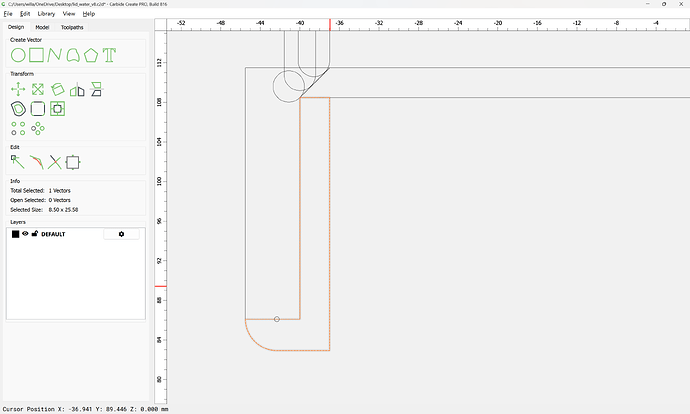Click the 'Total Selected: 1 Vectors' text
The height and width of the screenshot is (414, 690).
tap(40, 191)
